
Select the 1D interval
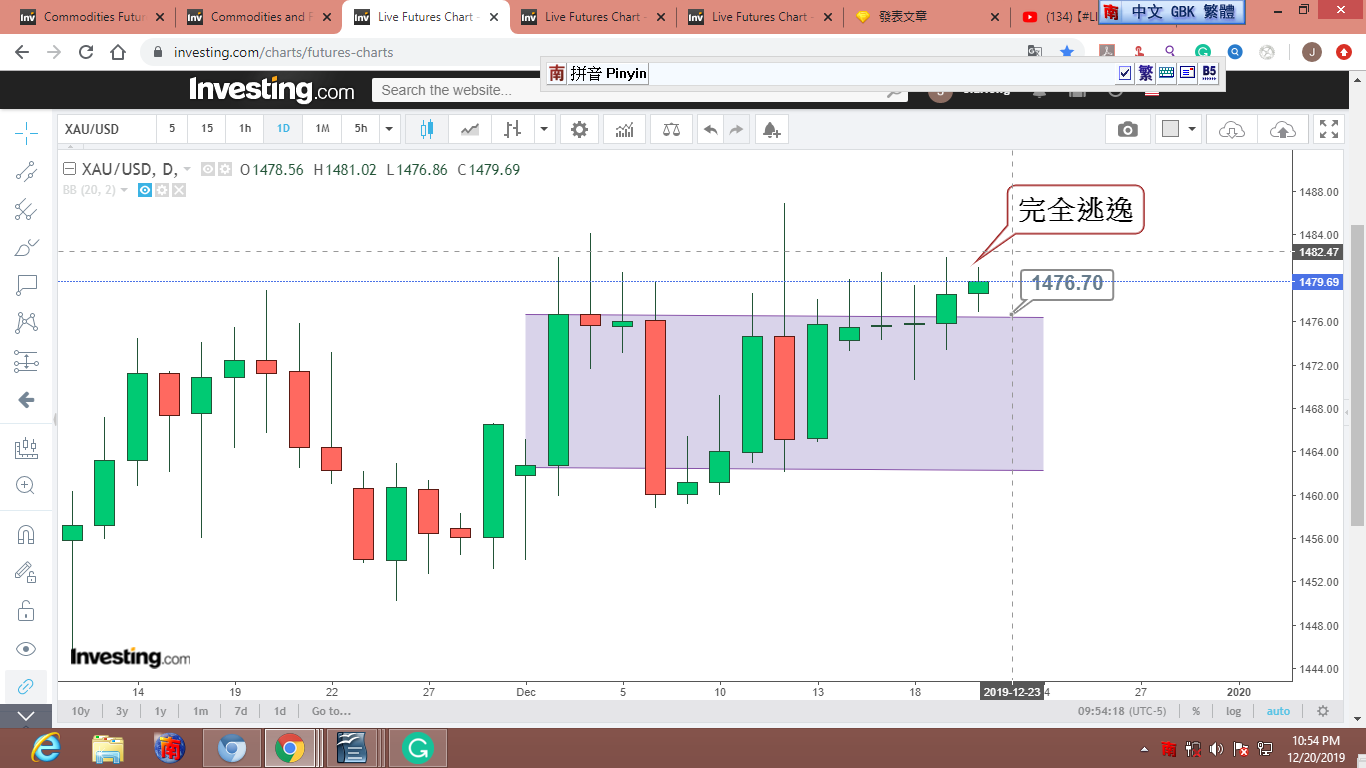tap(283, 129)
